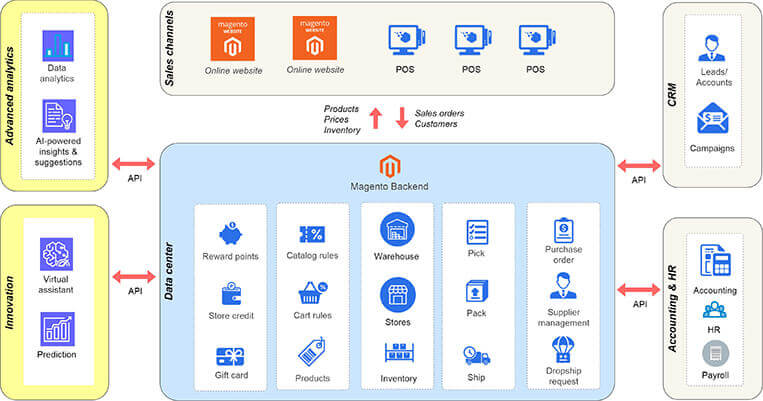Image resolution: width=763 pixels, height=401 pixels.
Task: Click the "Reward points" label
Action: coord(231,256)
